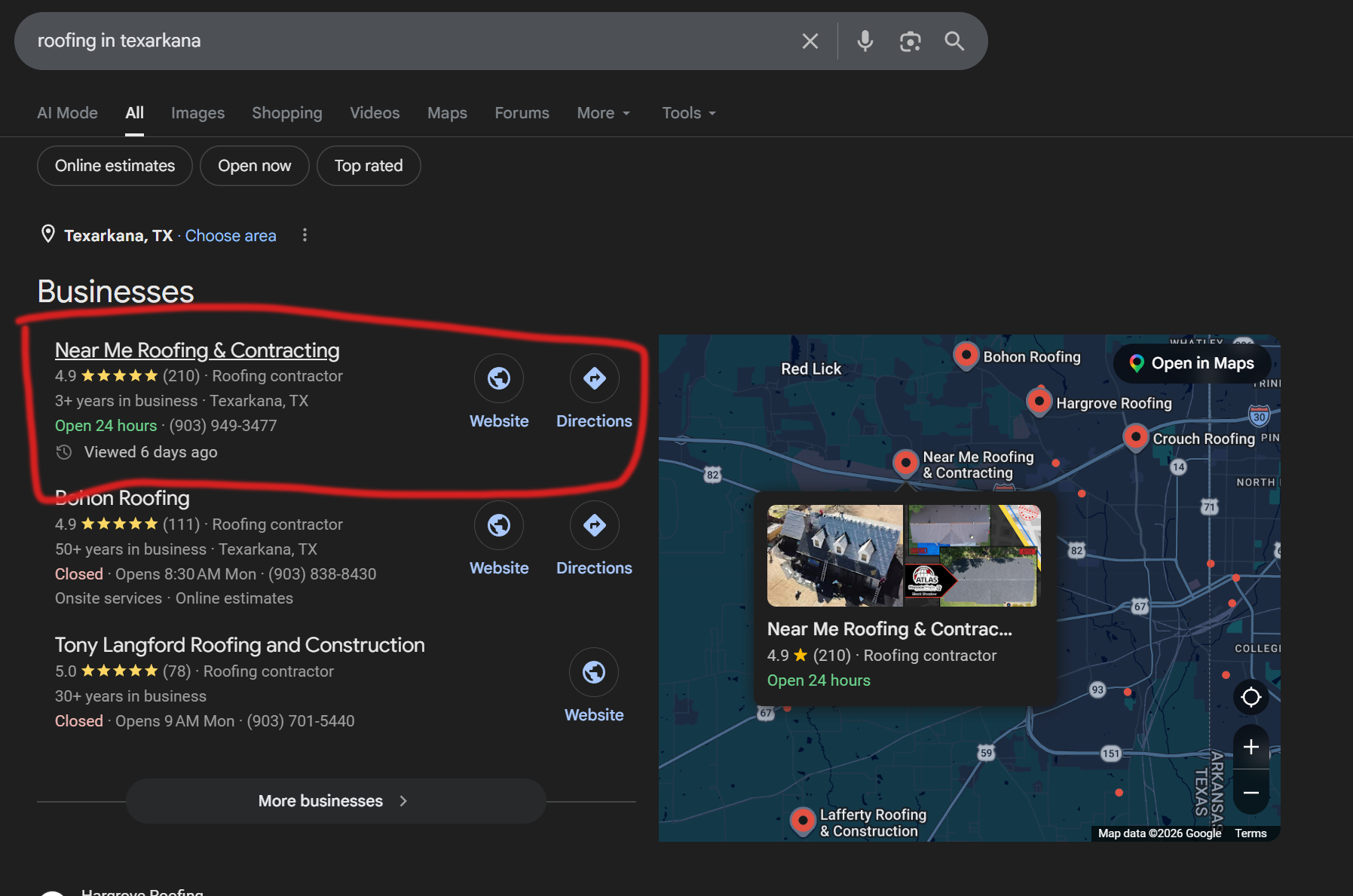Click the Website label for Tony Langford Roofing
Screen dimensions: 1353x896
coord(594,715)
